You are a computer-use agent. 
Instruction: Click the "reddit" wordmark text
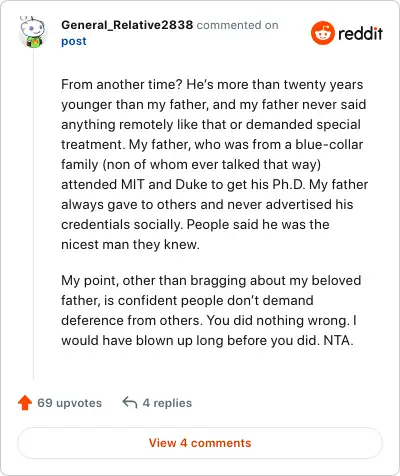[360, 33]
